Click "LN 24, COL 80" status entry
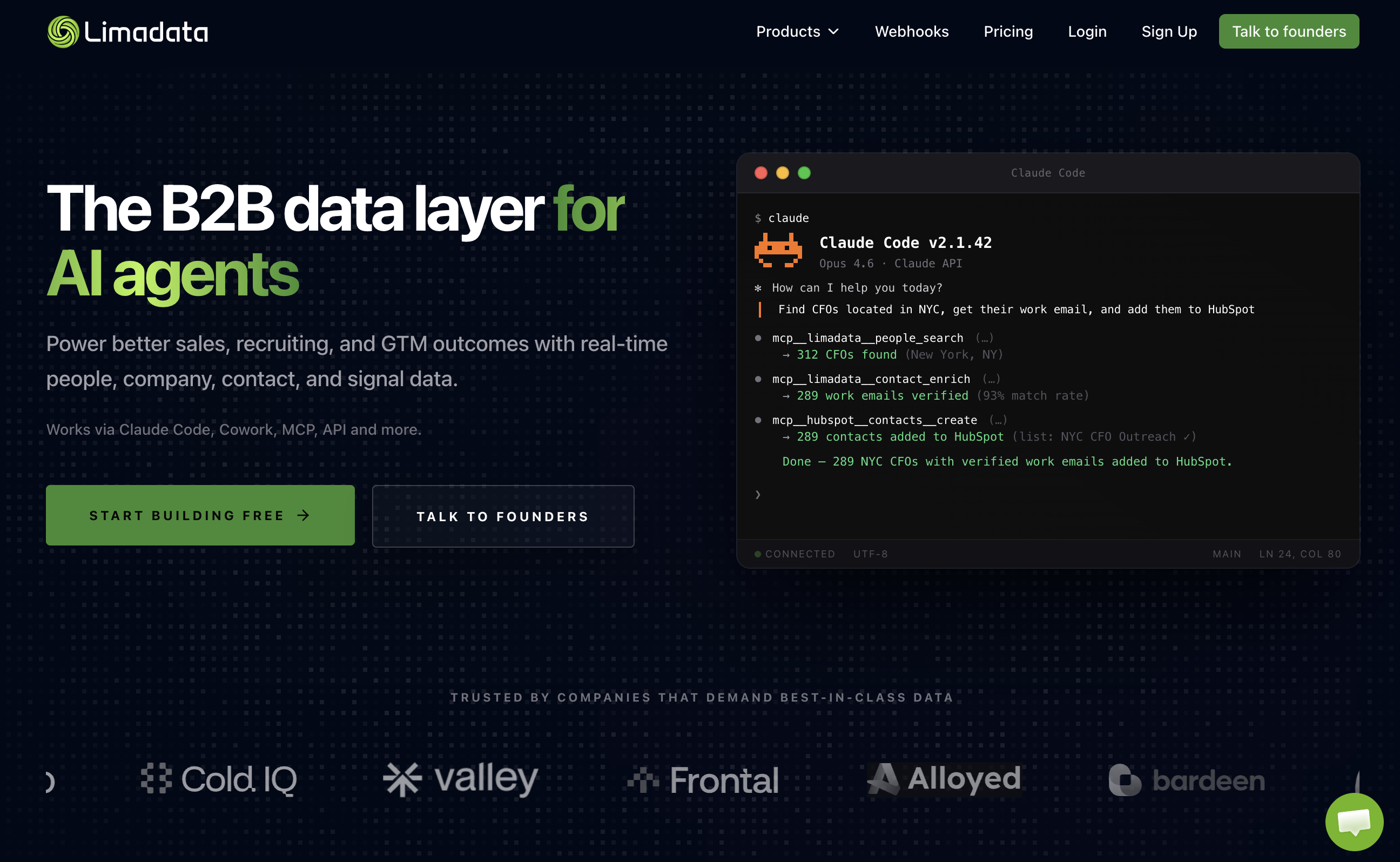The image size is (1400, 862). (1300, 554)
